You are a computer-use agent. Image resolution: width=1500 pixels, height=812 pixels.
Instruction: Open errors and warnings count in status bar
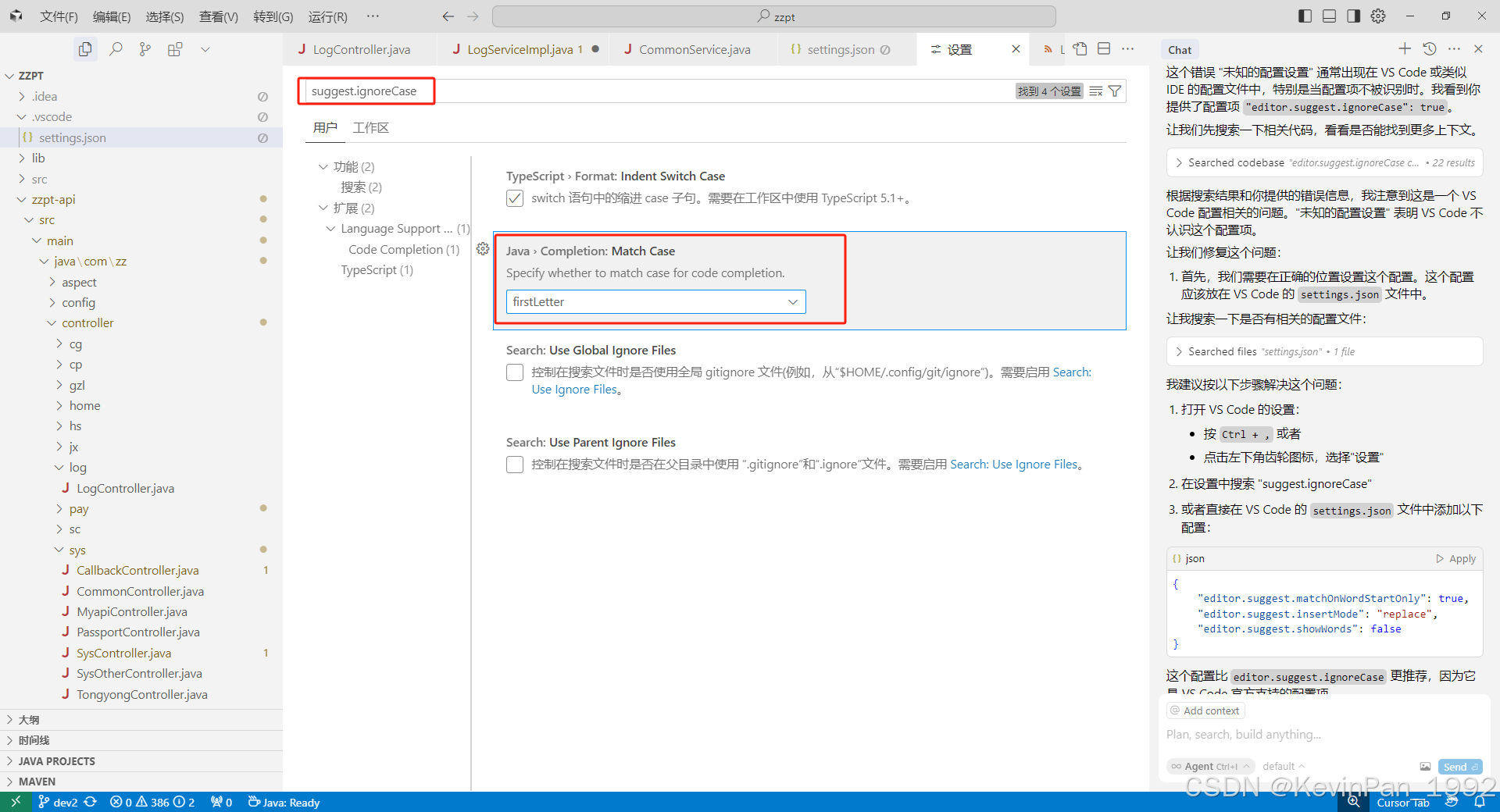(152, 803)
